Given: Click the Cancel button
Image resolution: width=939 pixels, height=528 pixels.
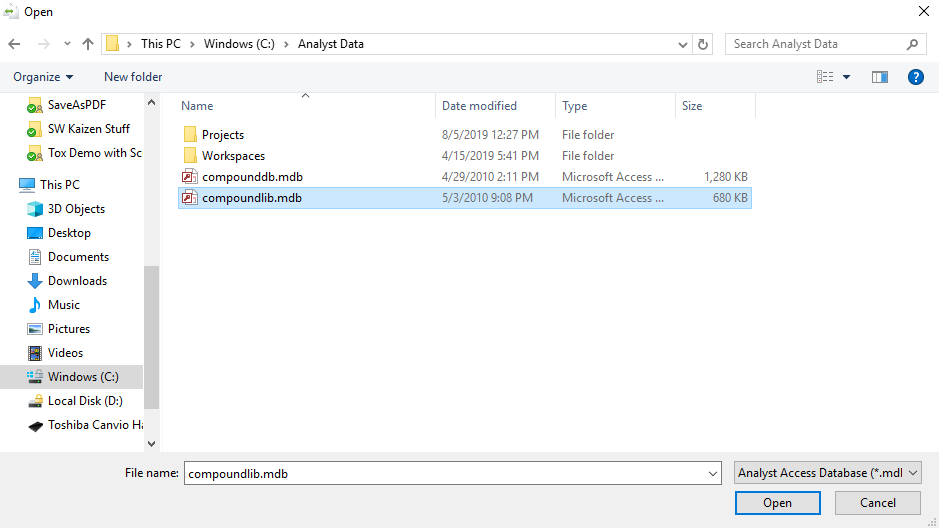Looking at the screenshot, I should tap(878, 503).
